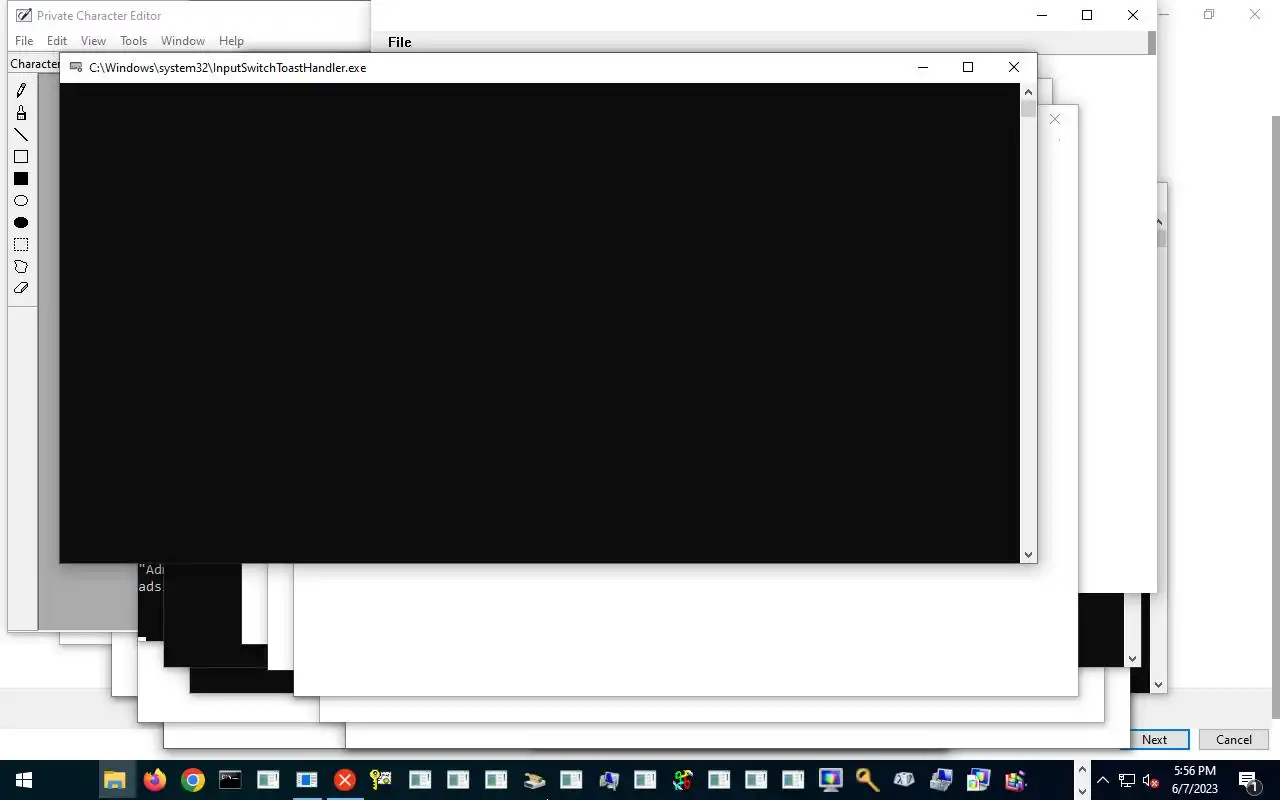Click the keys icon on the taskbar
The width and height of the screenshot is (1280, 800).
(x=380, y=780)
